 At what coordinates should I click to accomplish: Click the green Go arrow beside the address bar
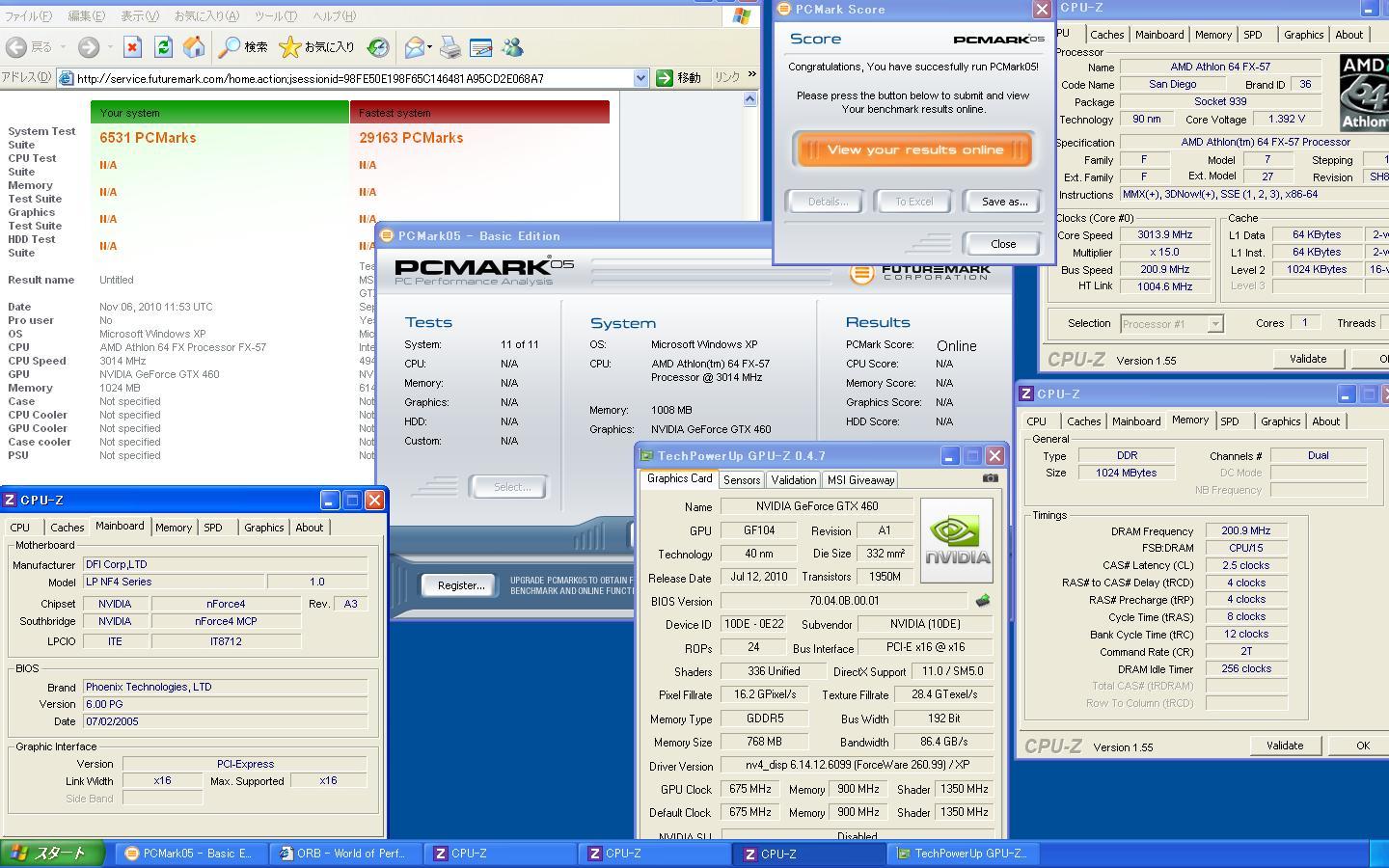664,78
